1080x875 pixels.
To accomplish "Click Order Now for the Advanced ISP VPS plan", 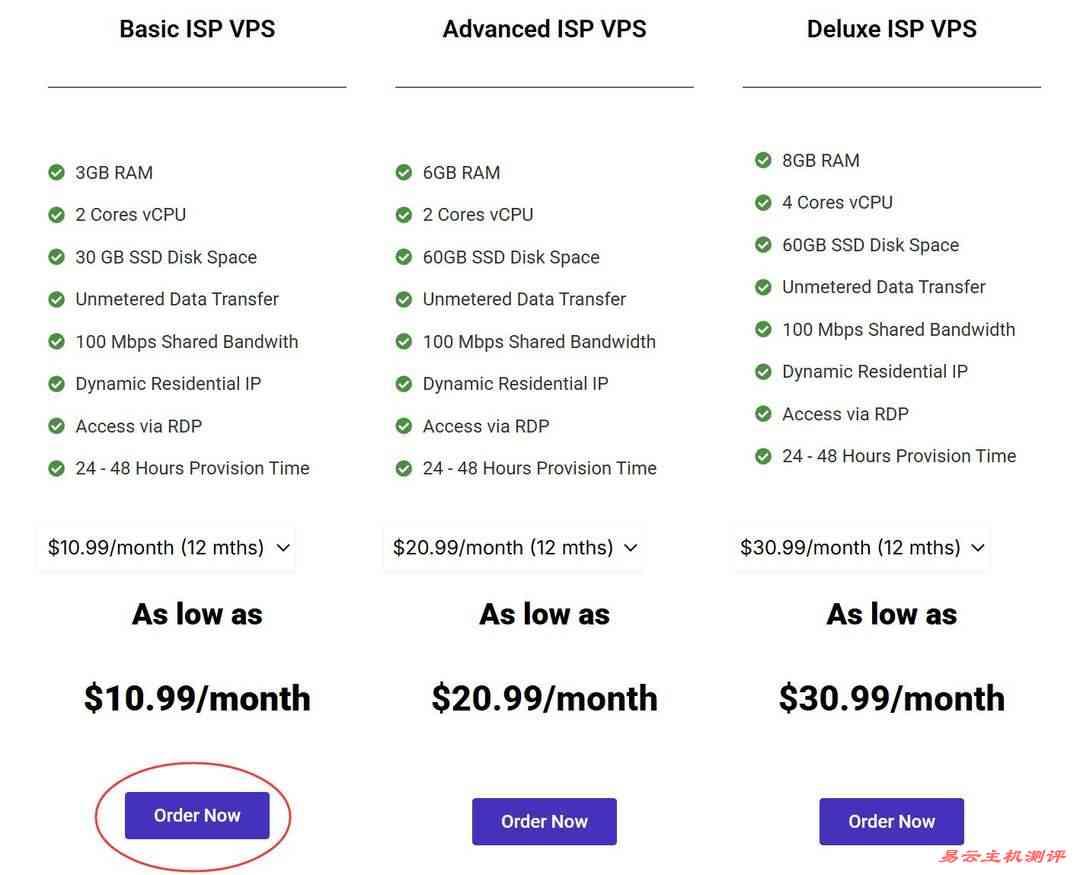I will [544, 821].
